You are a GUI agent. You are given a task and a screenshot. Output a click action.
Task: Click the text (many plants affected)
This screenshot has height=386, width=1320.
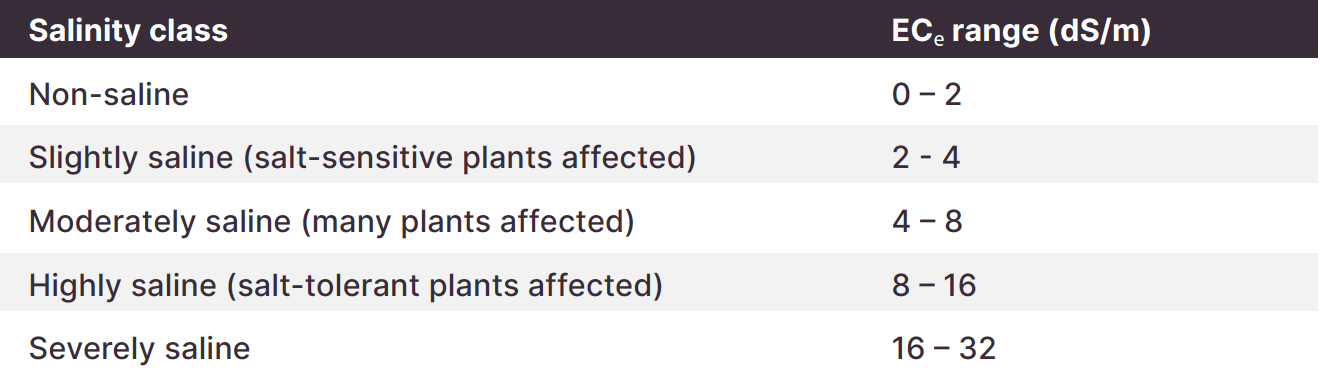coord(471,223)
